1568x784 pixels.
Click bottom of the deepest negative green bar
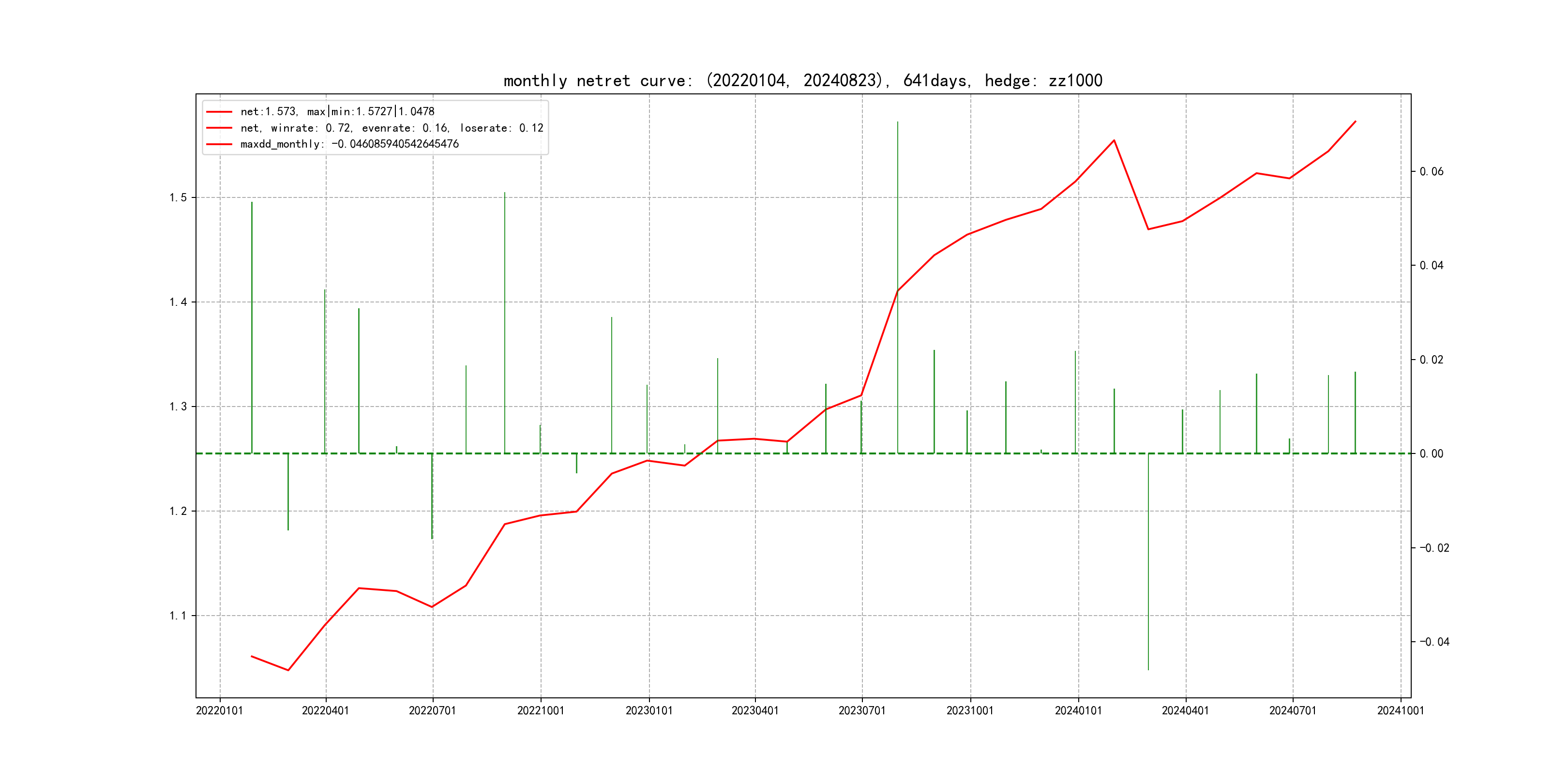pos(1148,669)
